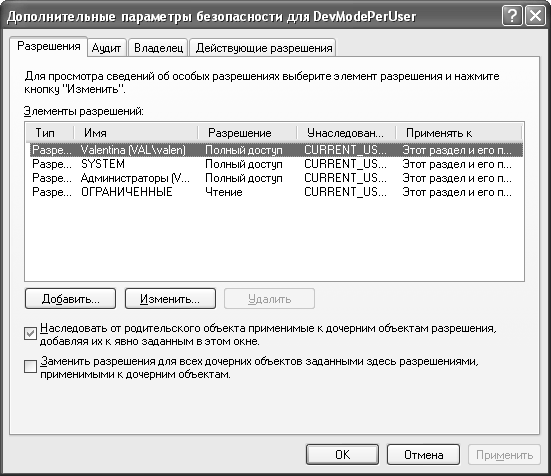551x476 pixels.
Task: Select the Администраторы permission row
Action: [276, 178]
